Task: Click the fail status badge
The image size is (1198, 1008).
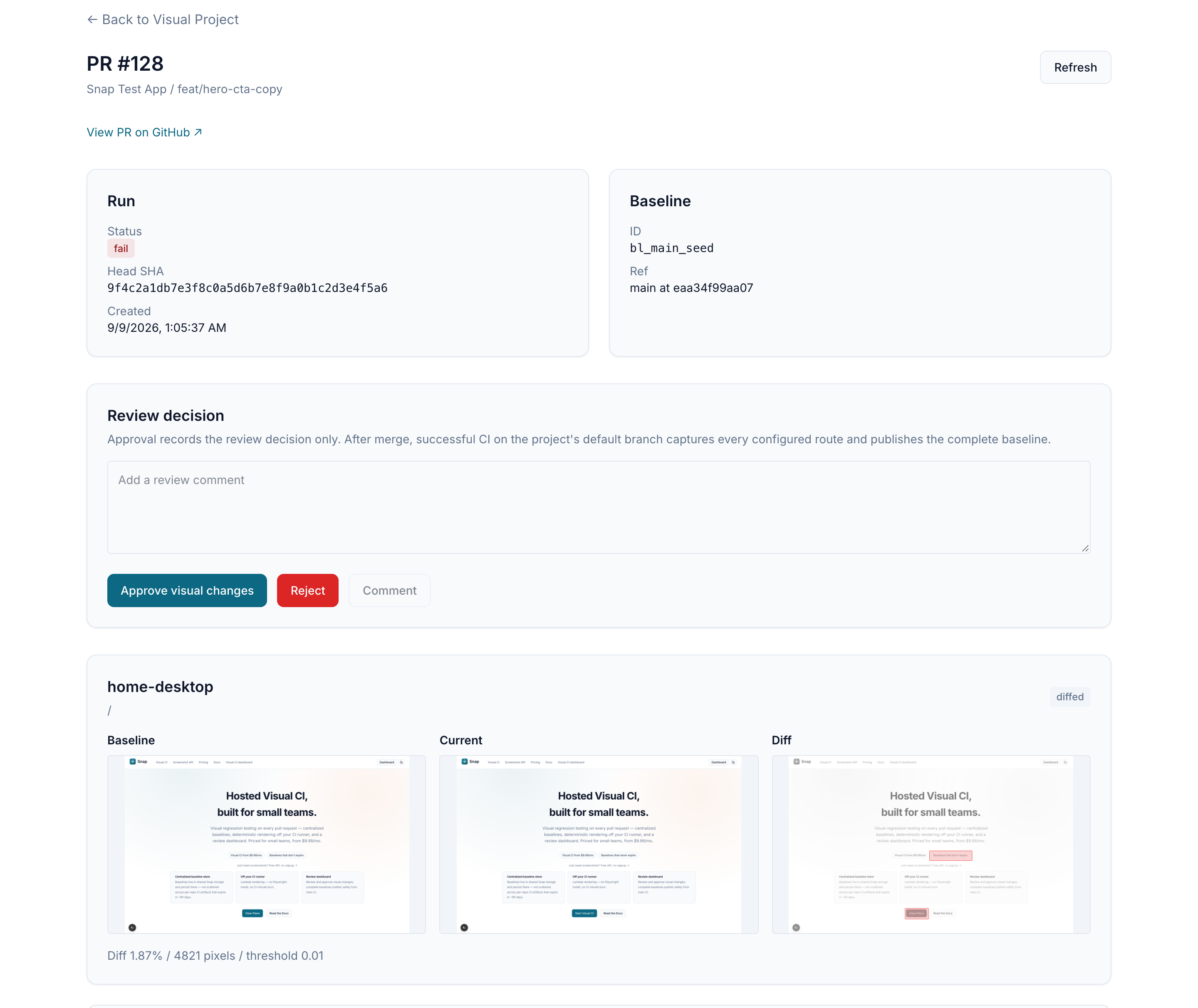Action: [121, 249]
